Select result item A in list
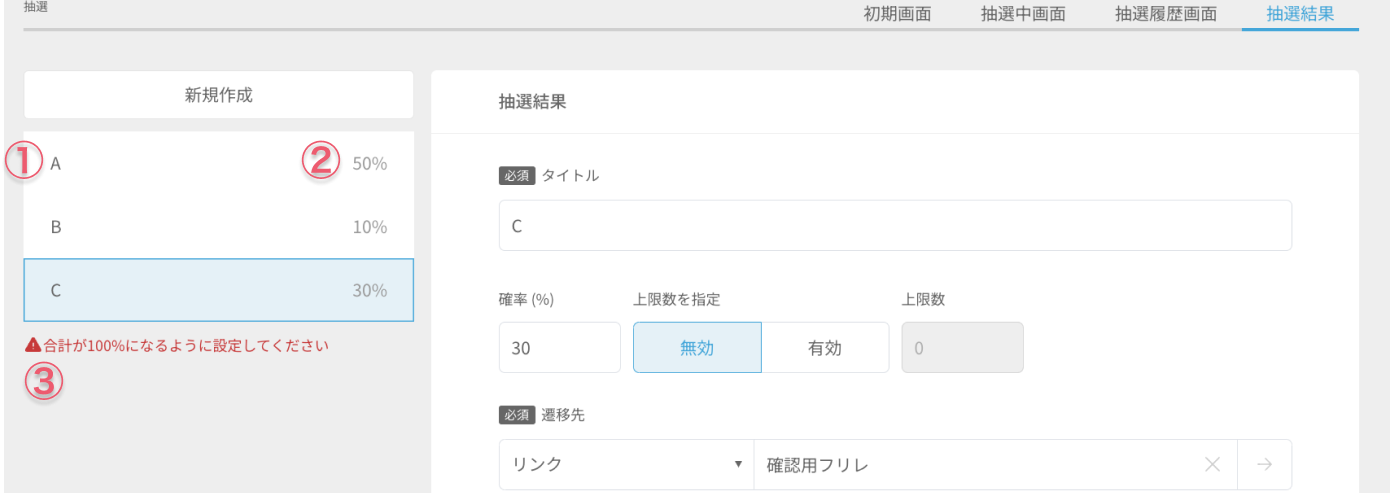 click(218, 163)
